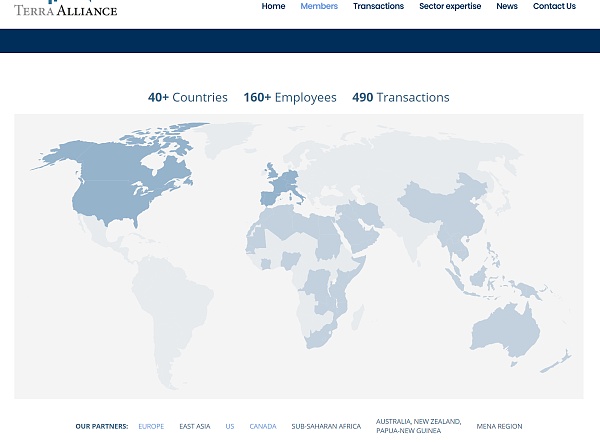This screenshot has width=600, height=442.
Task: Choose the Canada partners link
Action: click(x=263, y=426)
